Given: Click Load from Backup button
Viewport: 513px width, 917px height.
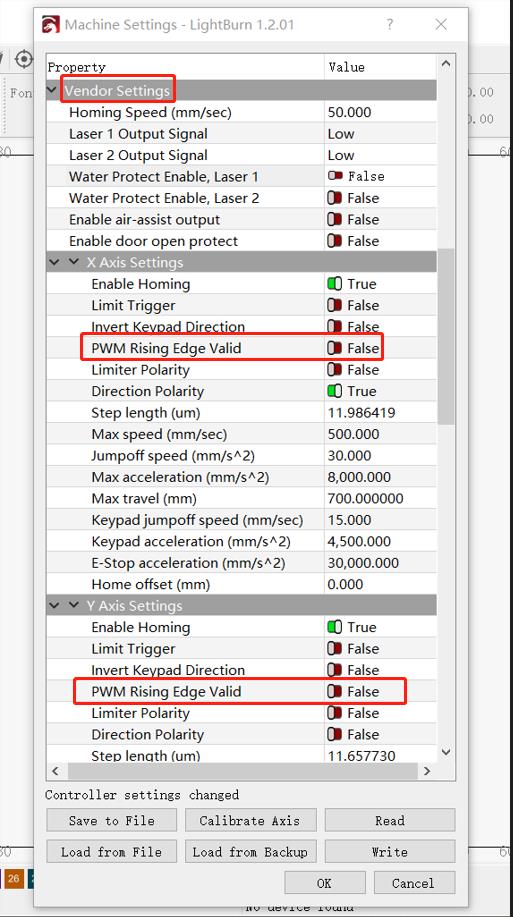Looking at the screenshot, I should coord(250,852).
